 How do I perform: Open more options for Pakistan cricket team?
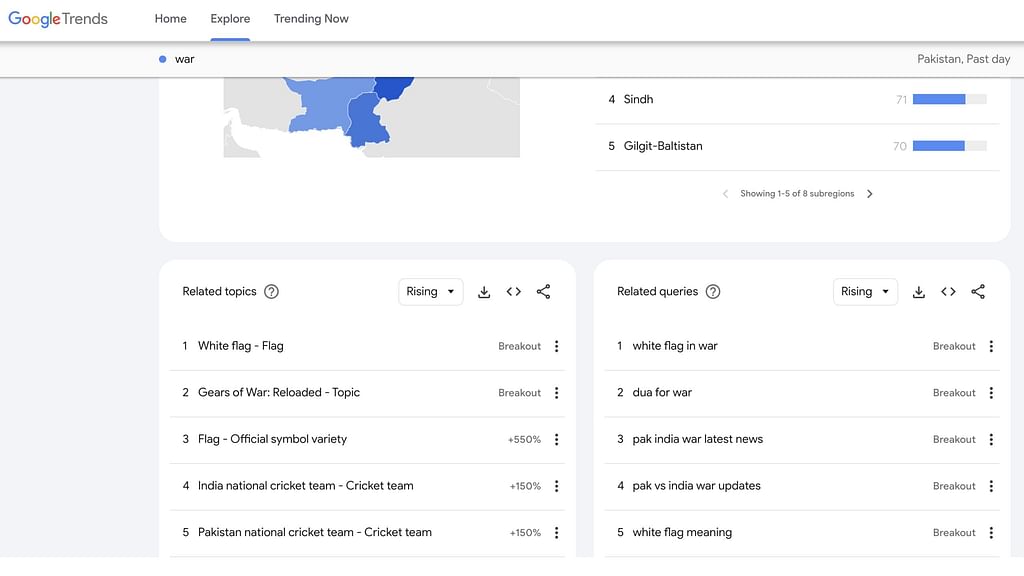pyautogui.click(x=556, y=533)
